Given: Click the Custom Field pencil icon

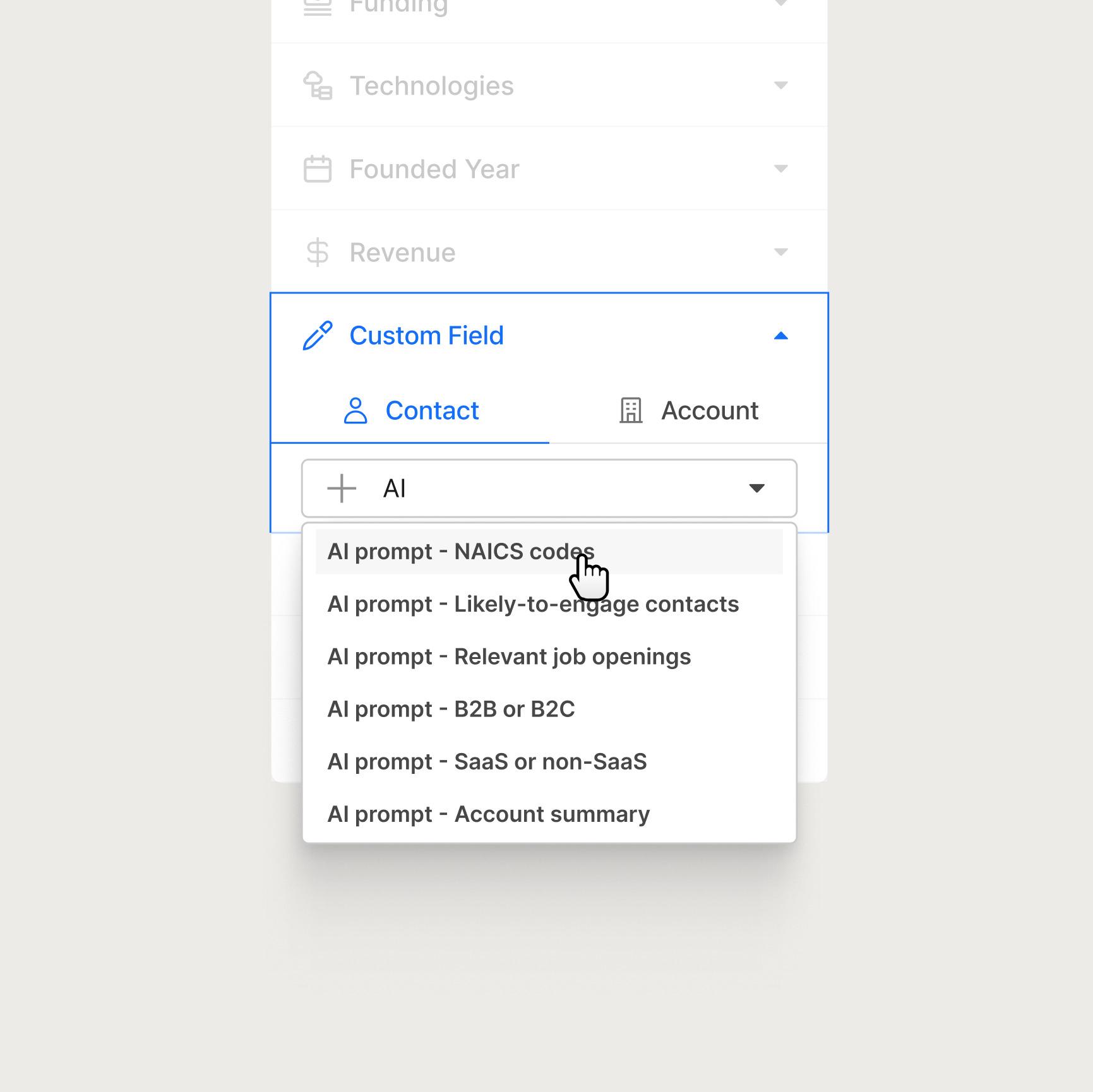Looking at the screenshot, I should [318, 336].
